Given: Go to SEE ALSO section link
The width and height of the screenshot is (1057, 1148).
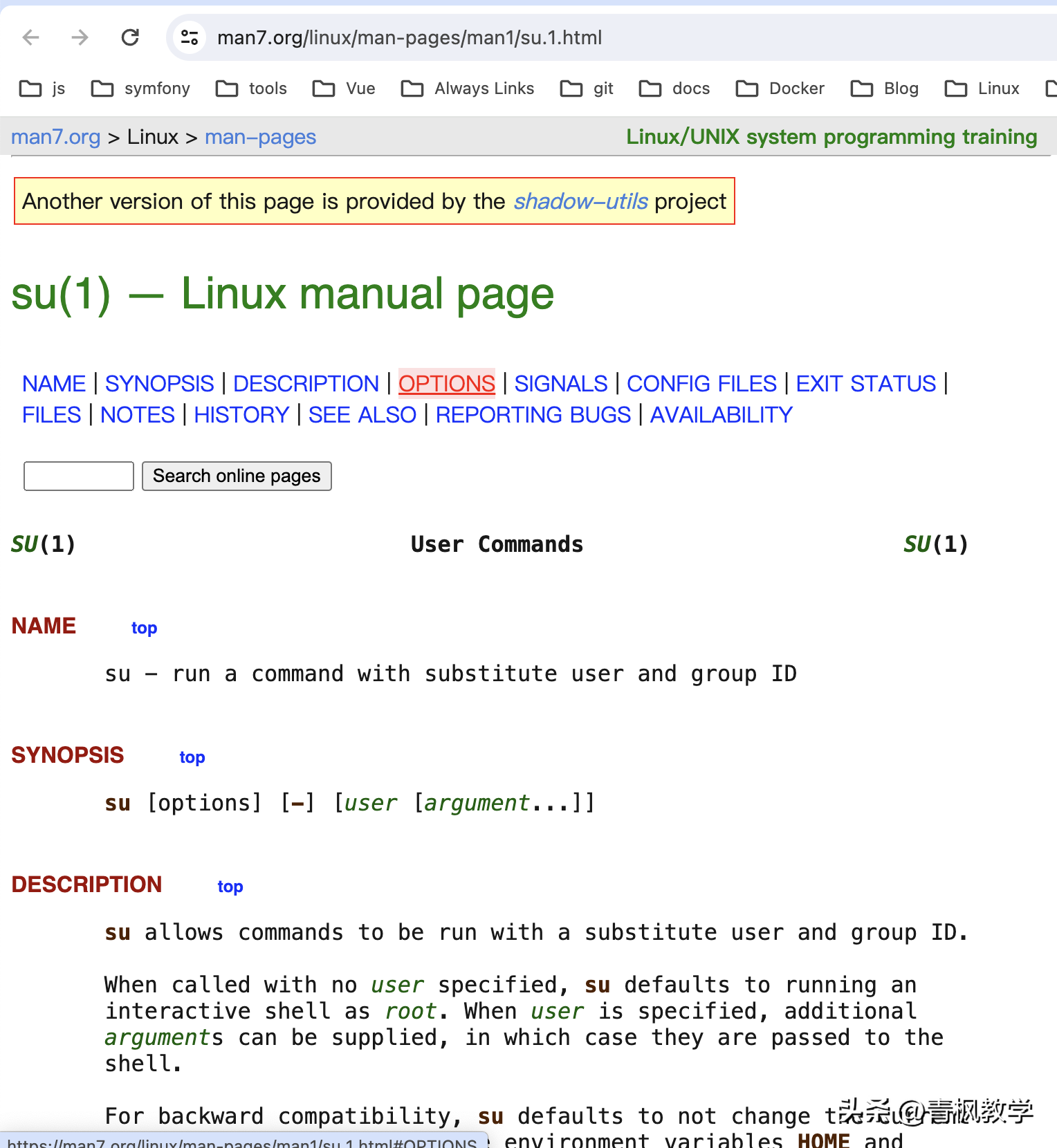Looking at the screenshot, I should pyautogui.click(x=362, y=415).
